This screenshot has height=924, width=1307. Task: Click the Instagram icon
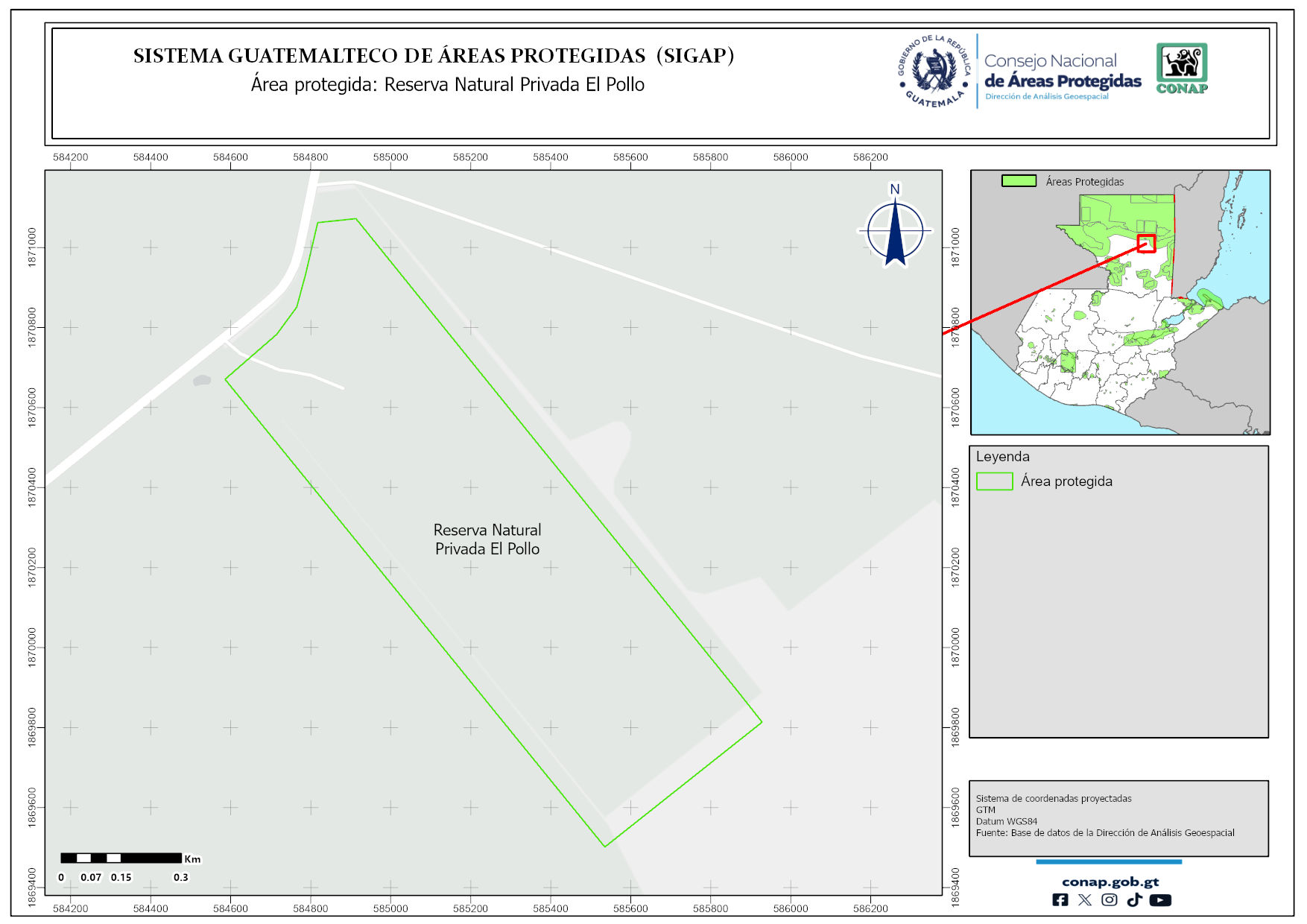[1109, 900]
